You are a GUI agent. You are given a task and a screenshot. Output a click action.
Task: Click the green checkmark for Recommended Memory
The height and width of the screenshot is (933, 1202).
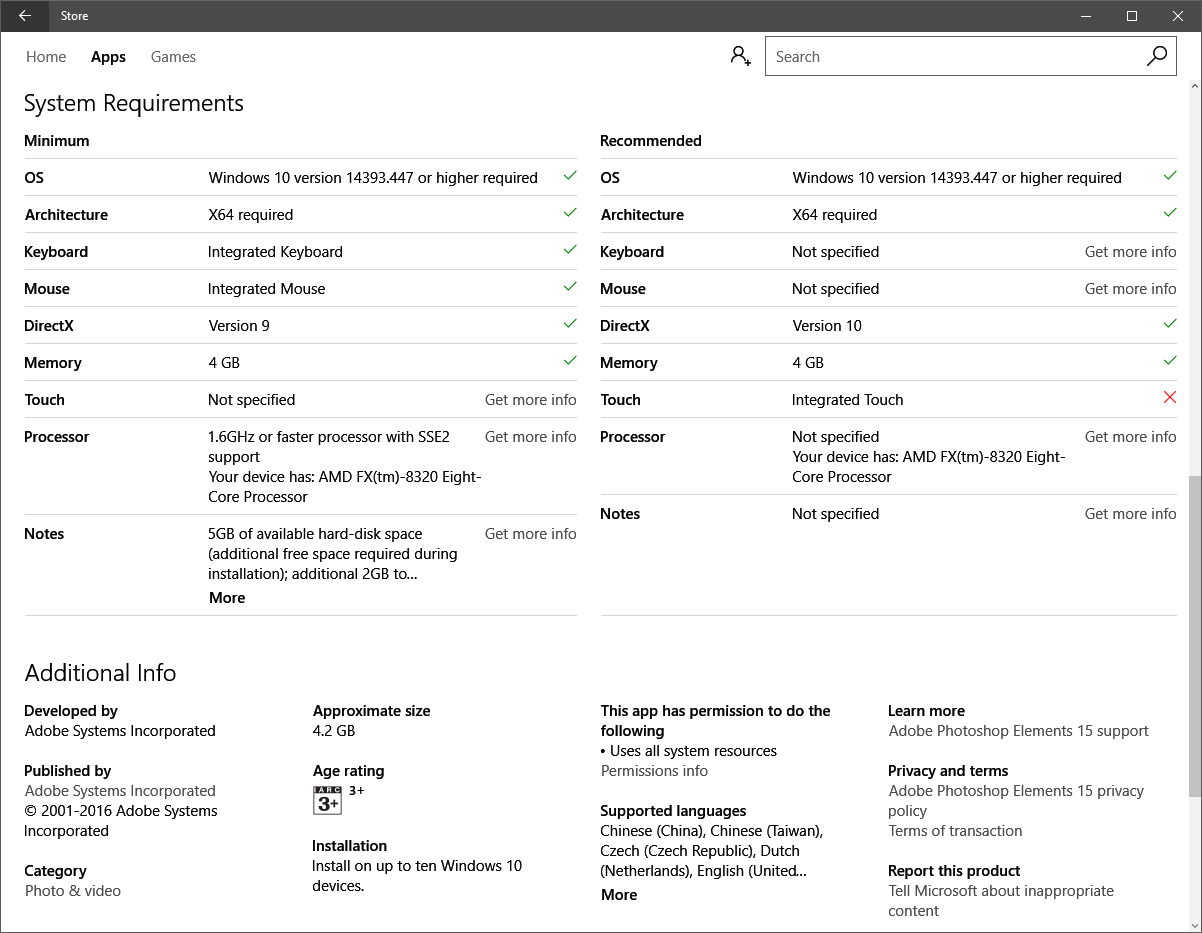(1169, 361)
